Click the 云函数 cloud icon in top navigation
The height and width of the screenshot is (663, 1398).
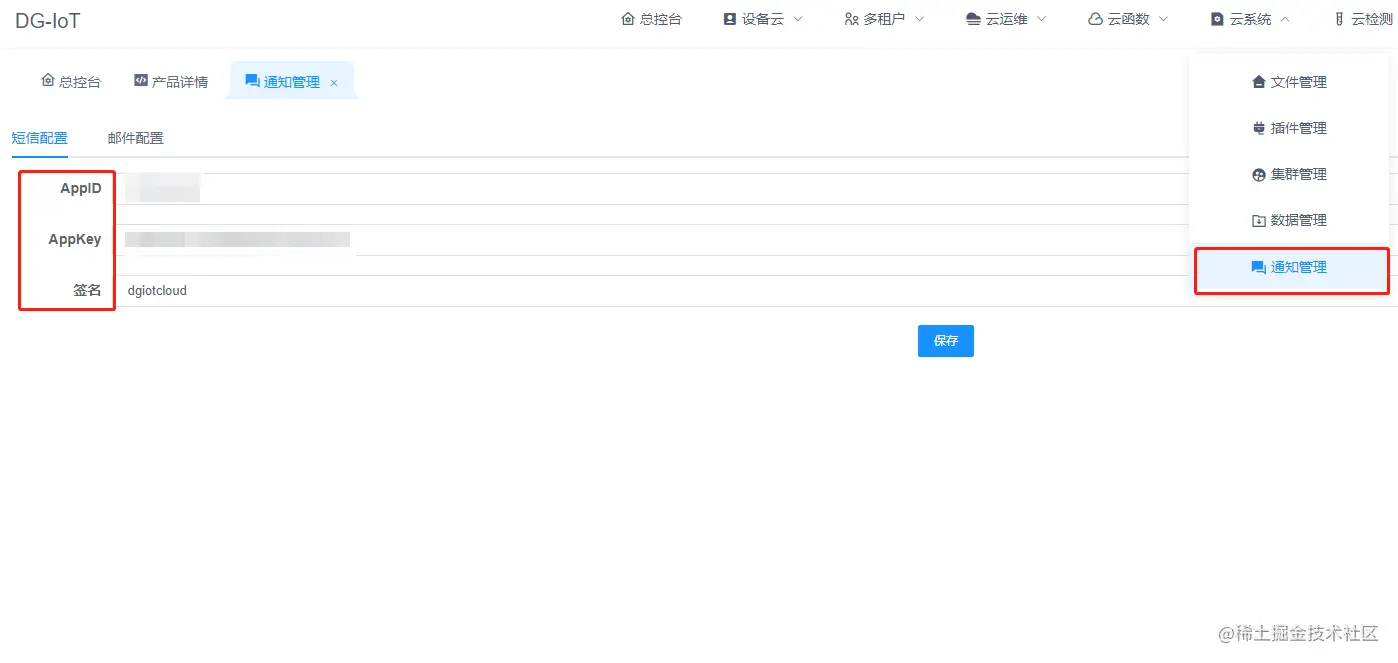[x=1096, y=19]
